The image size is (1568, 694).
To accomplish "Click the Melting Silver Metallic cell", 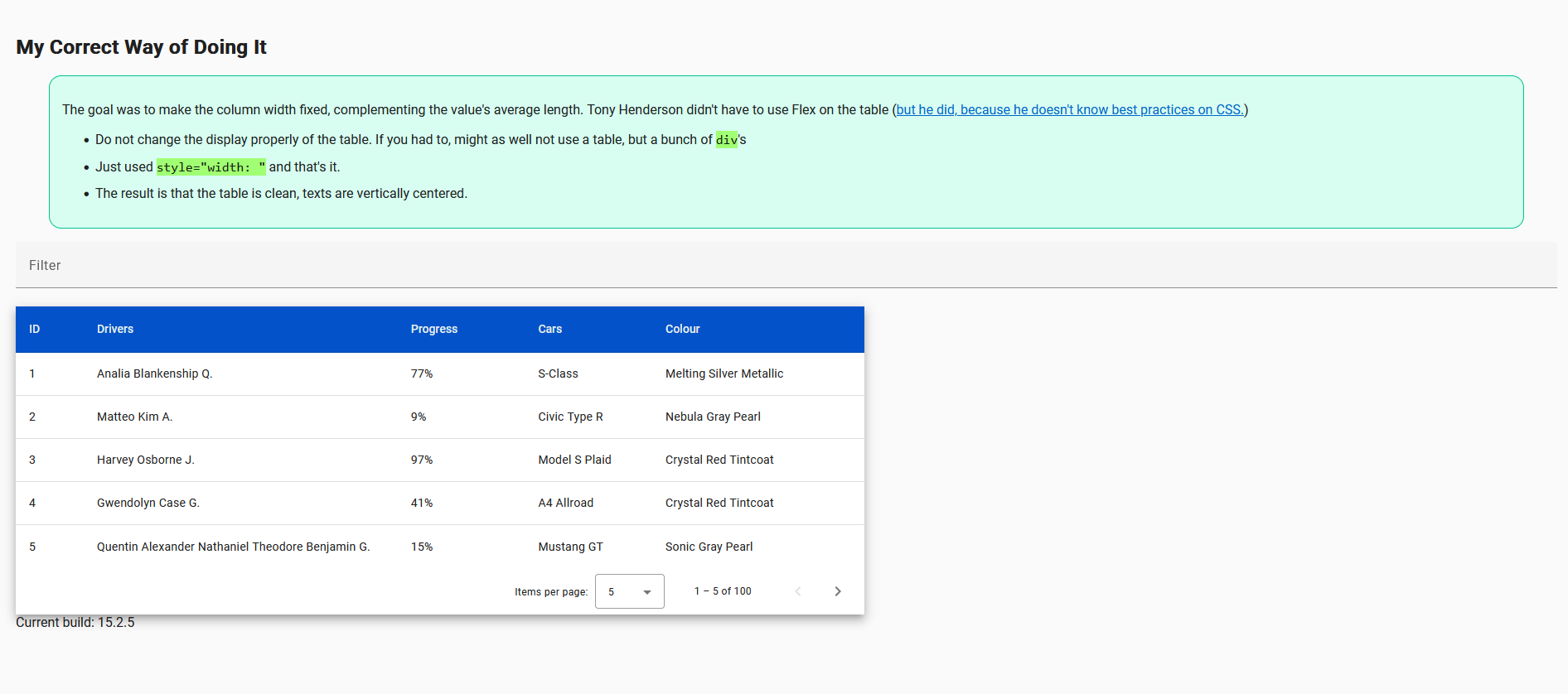I will (724, 374).
